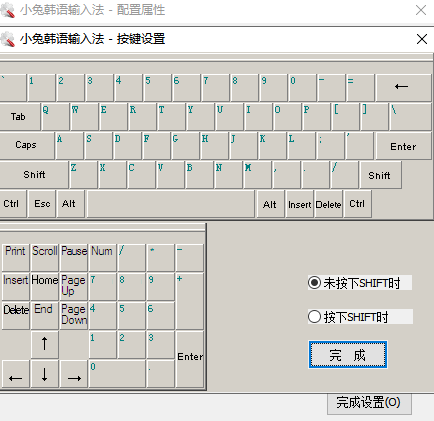
Task: Select the T key
Action: [172, 117]
